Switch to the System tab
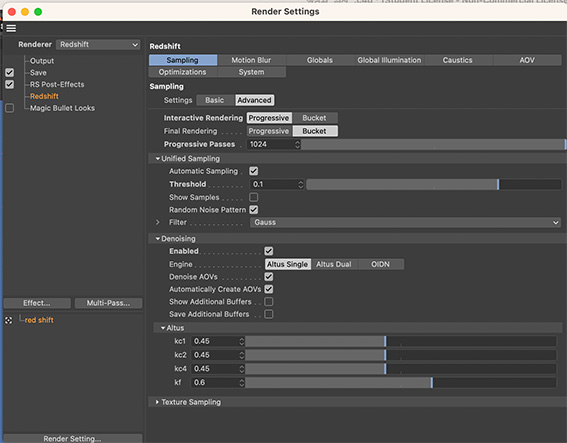Screen dimensions: 567x443 click(x=251, y=72)
